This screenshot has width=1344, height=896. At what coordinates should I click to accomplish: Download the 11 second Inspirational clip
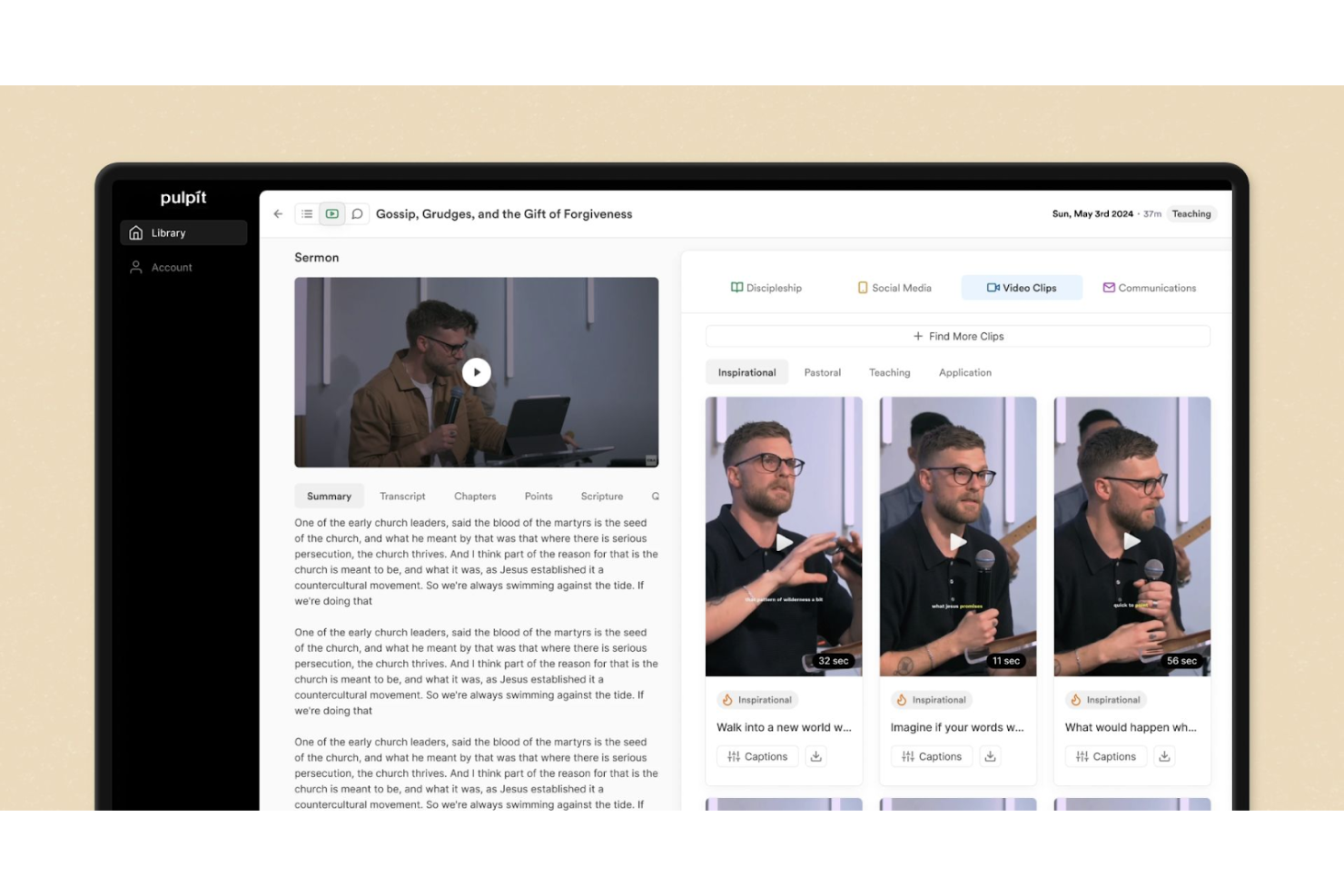(989, 755)
